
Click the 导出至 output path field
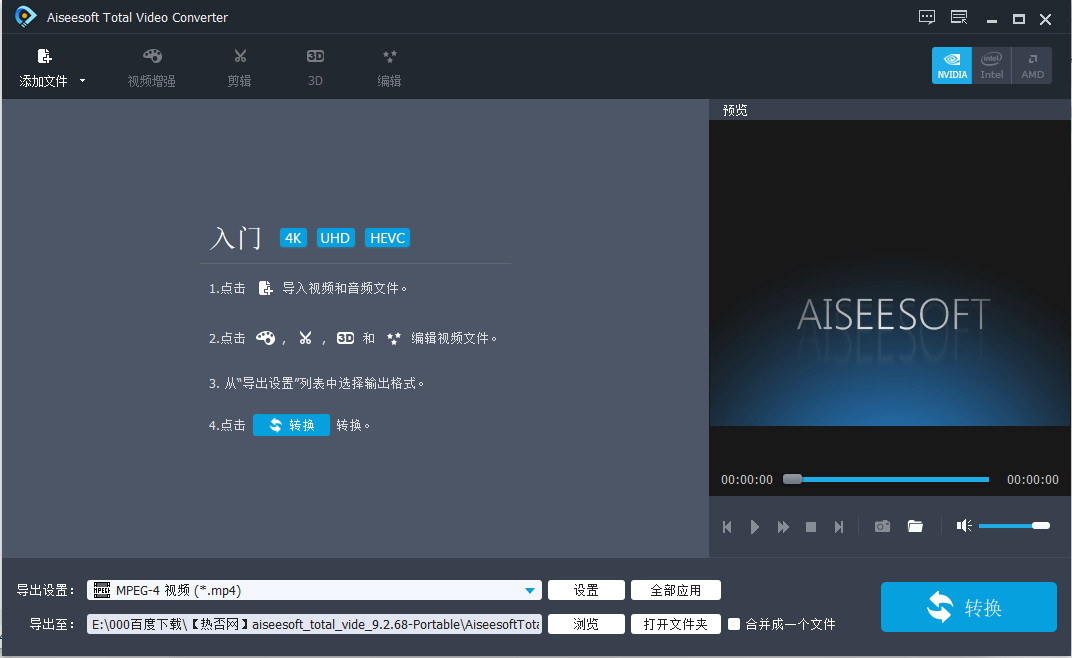pyautogui.click(x=314, y=624)
